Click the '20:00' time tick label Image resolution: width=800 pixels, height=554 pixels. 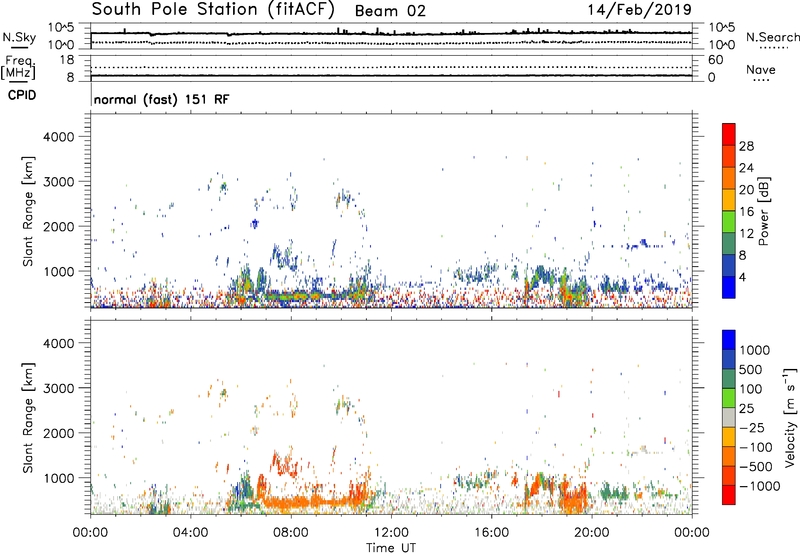[591, 533]
